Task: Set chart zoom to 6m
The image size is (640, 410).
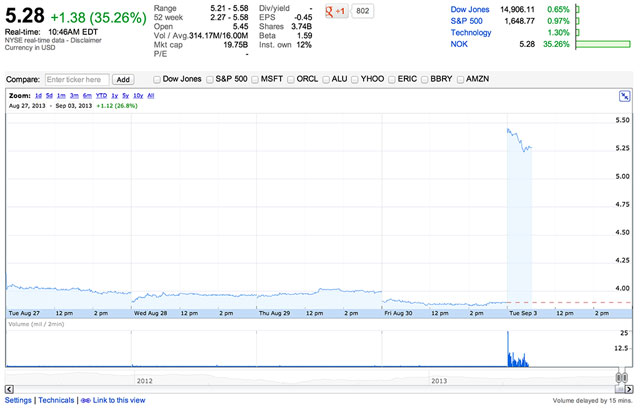Action: 87,96
